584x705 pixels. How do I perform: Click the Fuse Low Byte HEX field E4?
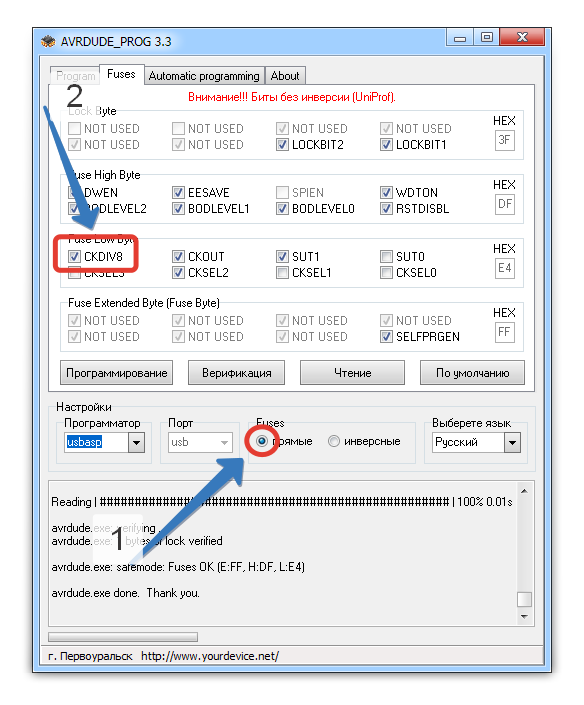pyautogui.click(x=504, y=268)
